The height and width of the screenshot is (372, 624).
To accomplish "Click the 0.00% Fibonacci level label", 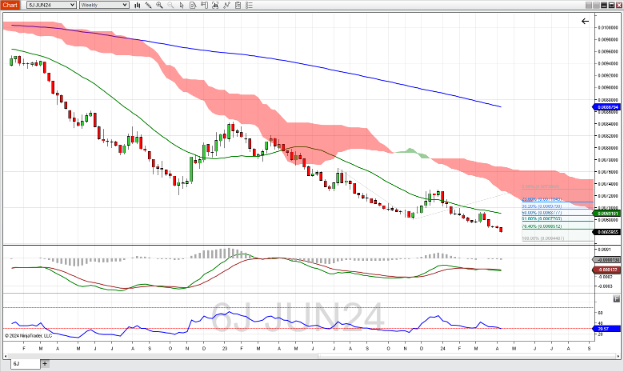I will [540, 186].
